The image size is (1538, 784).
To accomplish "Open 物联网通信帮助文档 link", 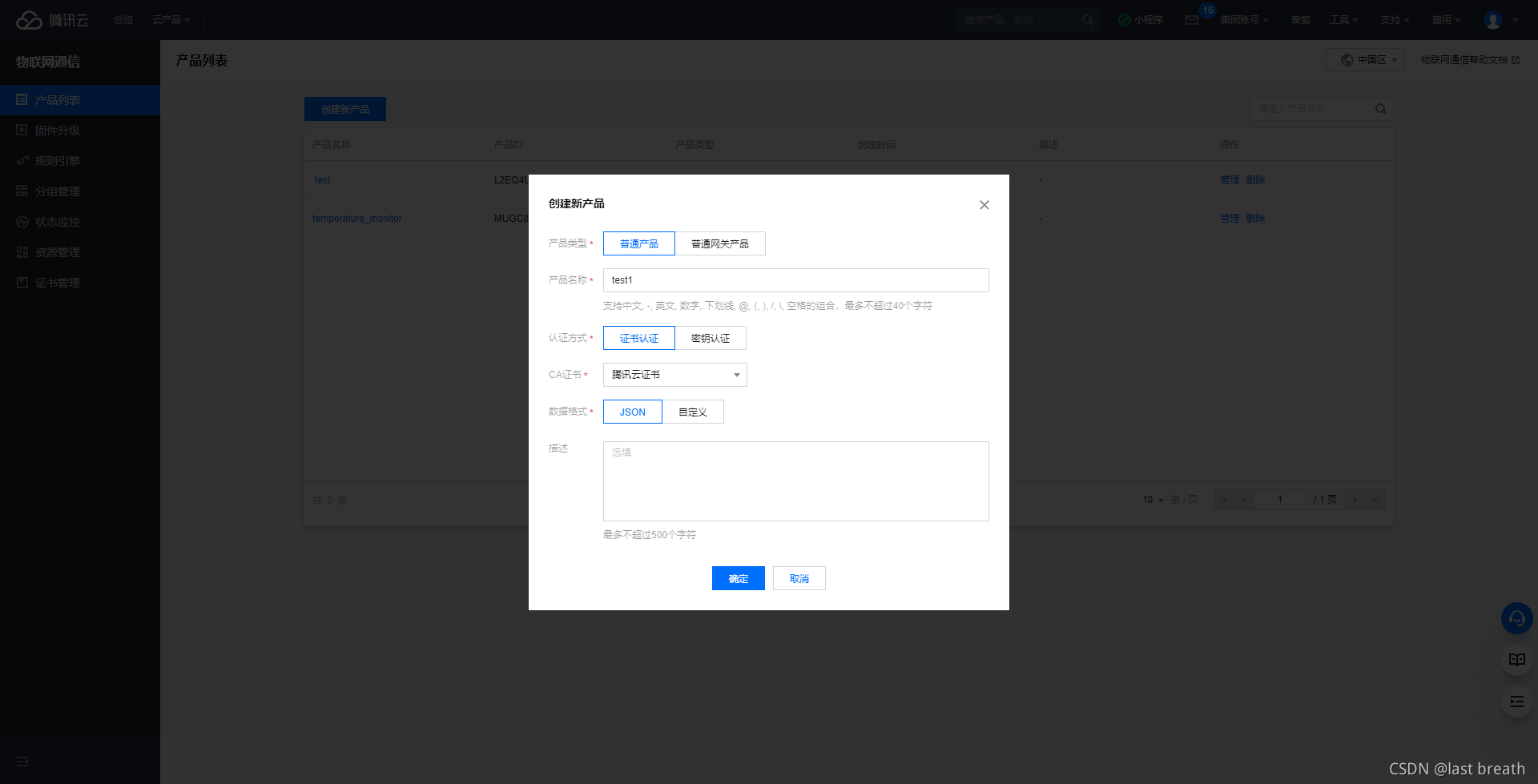I will (1470, 60).
